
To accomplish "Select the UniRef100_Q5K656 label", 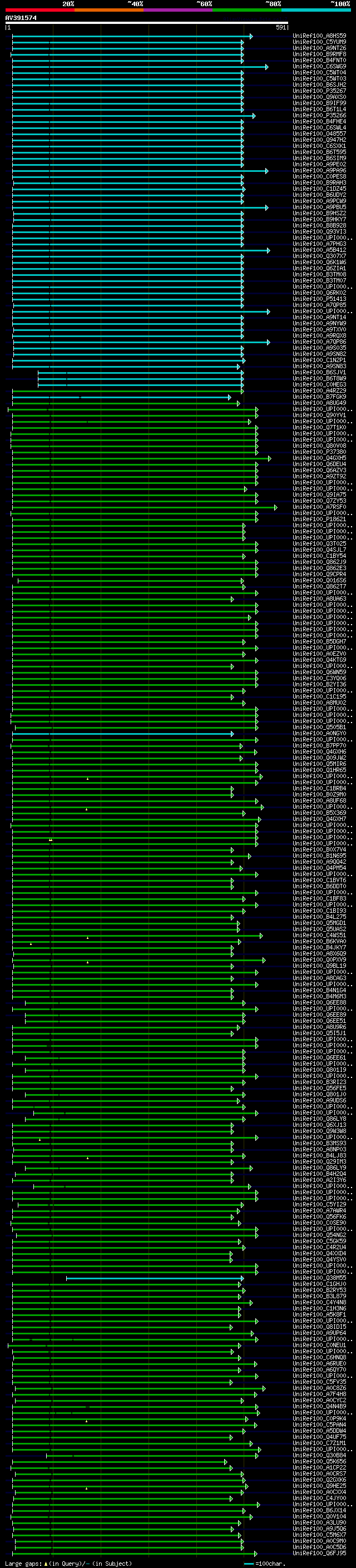I will tap(319, 1461).
